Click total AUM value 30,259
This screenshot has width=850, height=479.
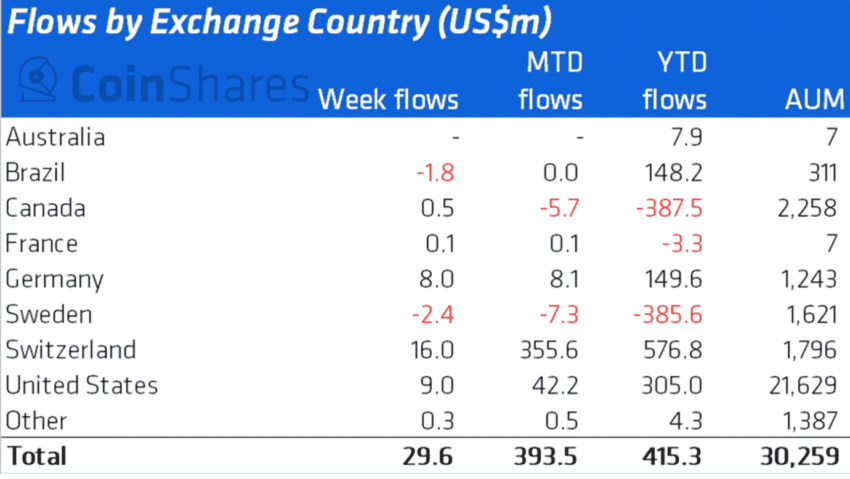tap(800, 457)
